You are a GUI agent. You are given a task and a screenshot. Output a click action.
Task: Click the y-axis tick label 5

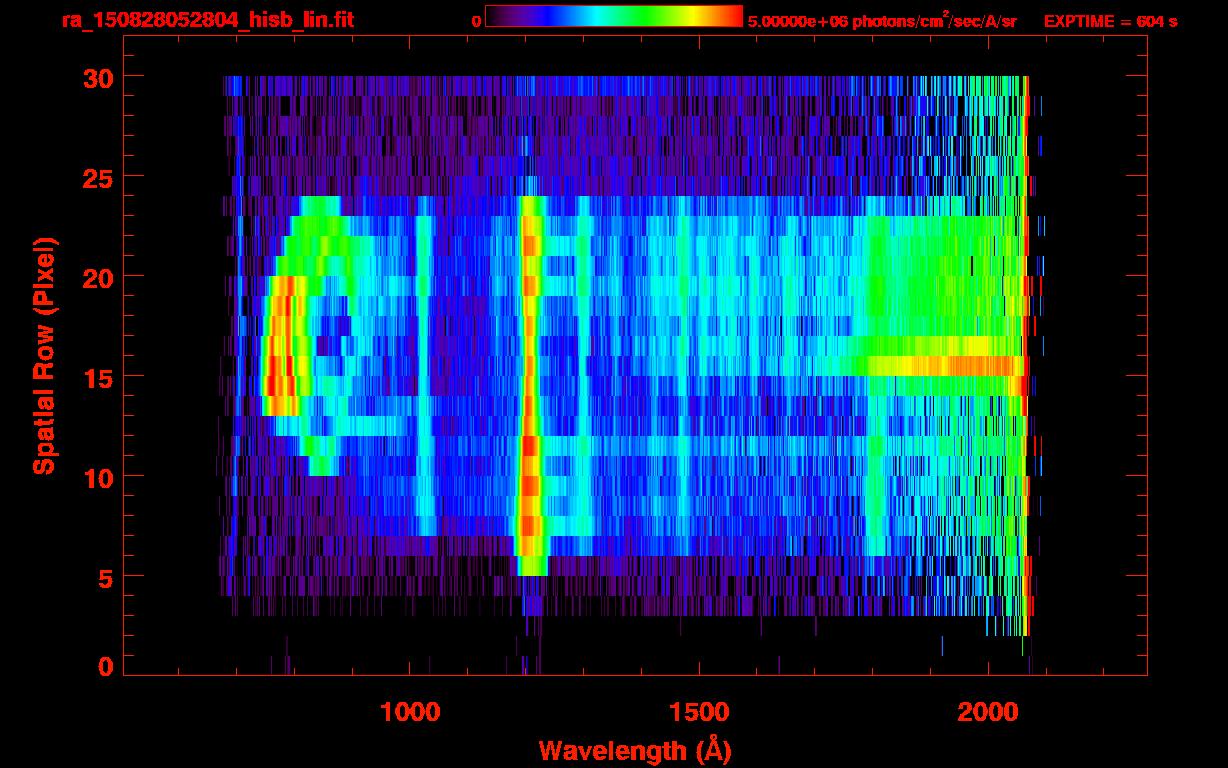click(103, 577)
